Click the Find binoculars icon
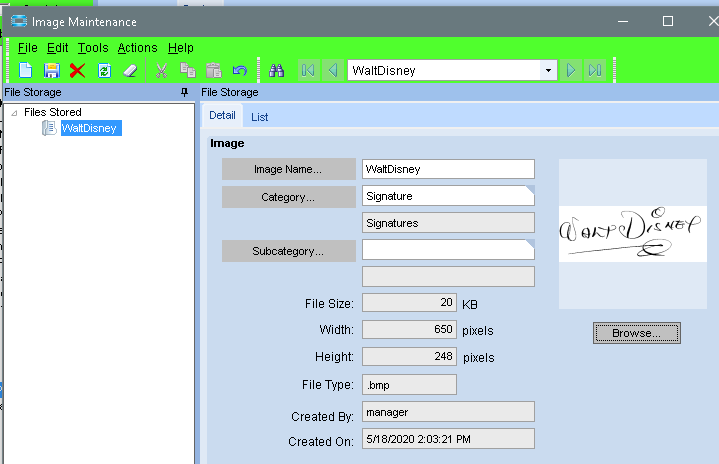The width and height of the screenshot is (719, 464). click(278, 71)
